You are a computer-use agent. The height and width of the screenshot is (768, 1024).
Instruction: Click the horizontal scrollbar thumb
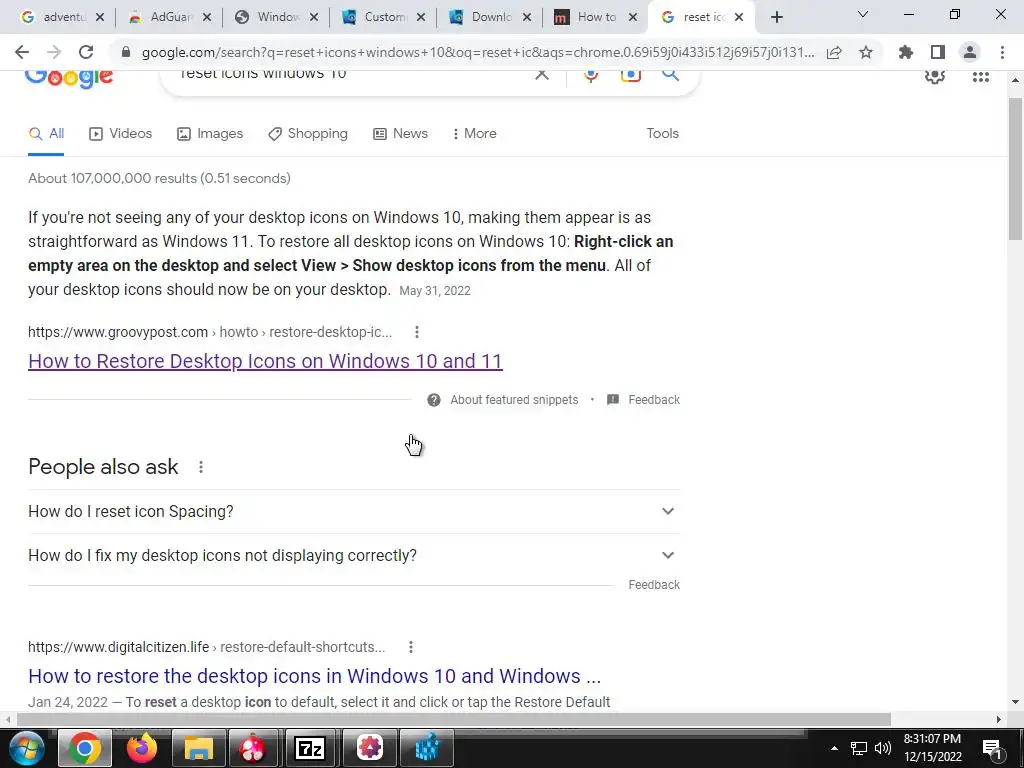[x=454, y=719]
